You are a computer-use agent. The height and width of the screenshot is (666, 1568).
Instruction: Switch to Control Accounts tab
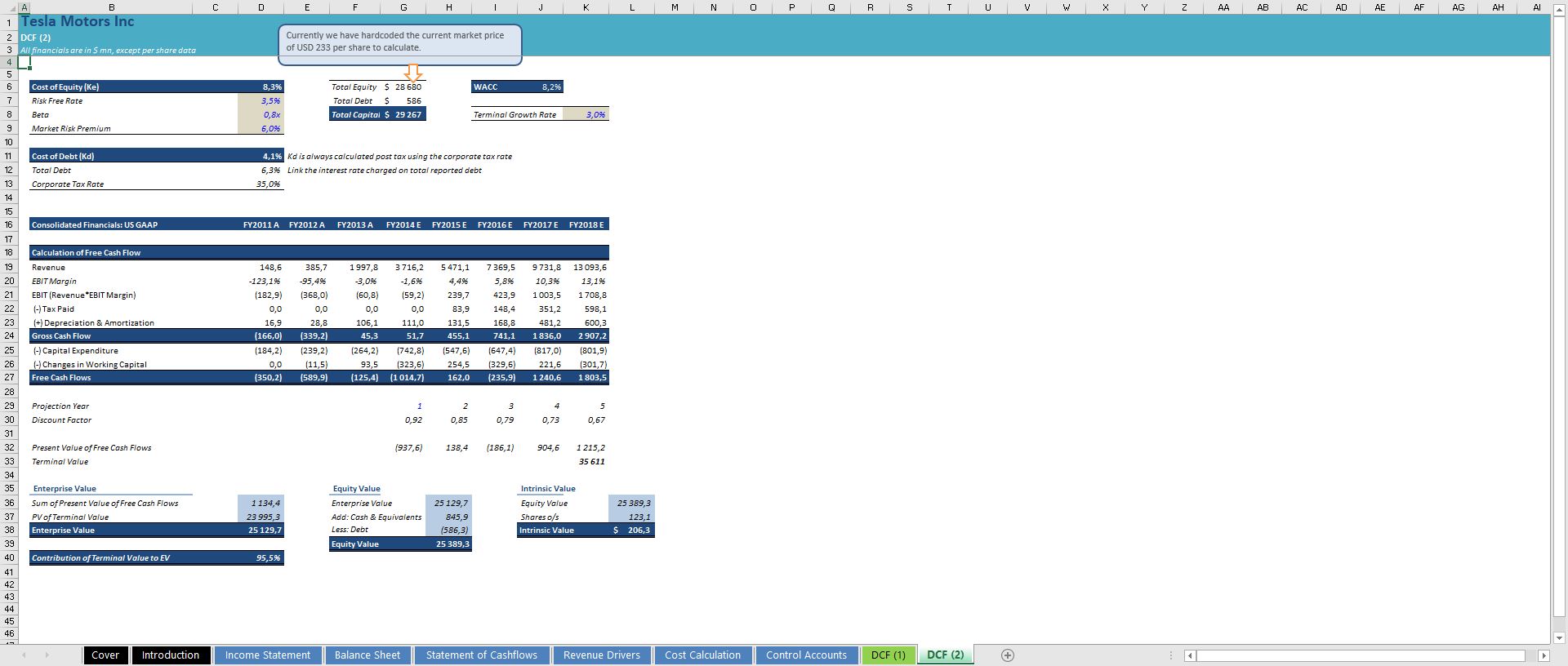pyautogui.click(x=806, y=655)
